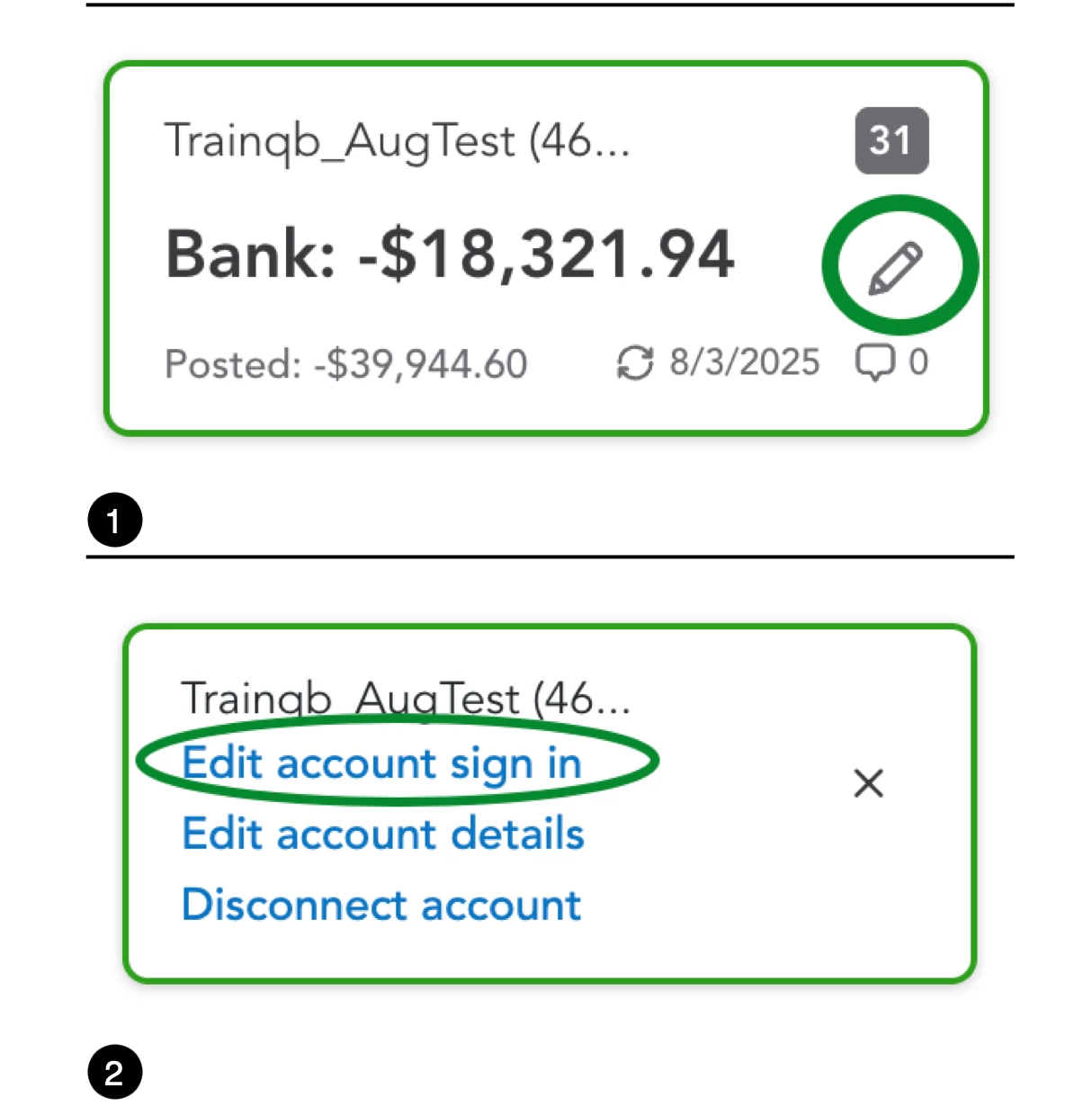Click the black step 2 circle marker
Viewport: 1092px width, 1106px height.
click(x=114, y=1072)
